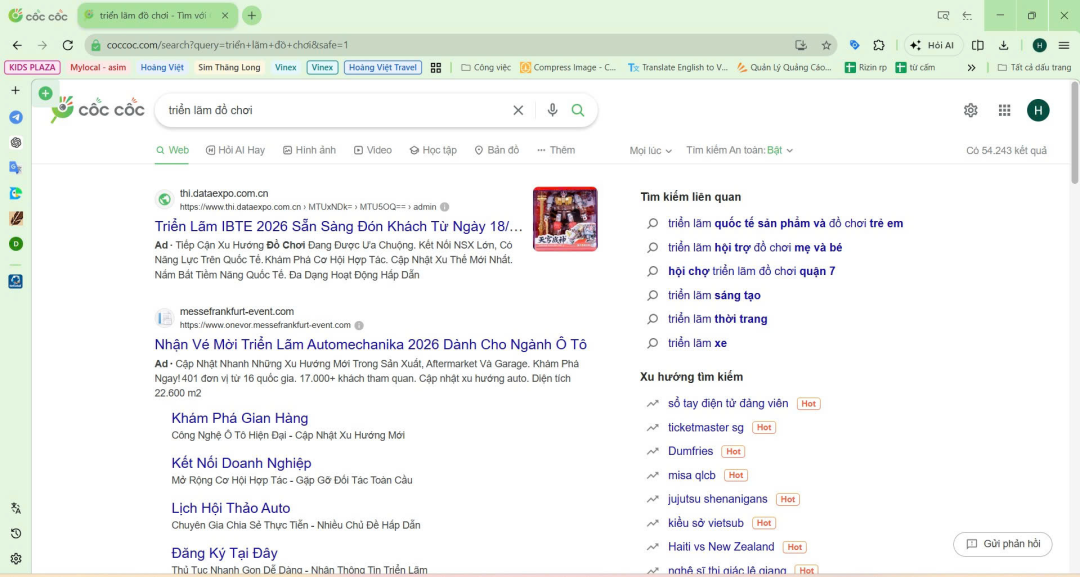This screenshot has height=577, width=1080.
Task: Open the Triển Lãm IBTE 2026 ad result
Action: click(338, 226)
